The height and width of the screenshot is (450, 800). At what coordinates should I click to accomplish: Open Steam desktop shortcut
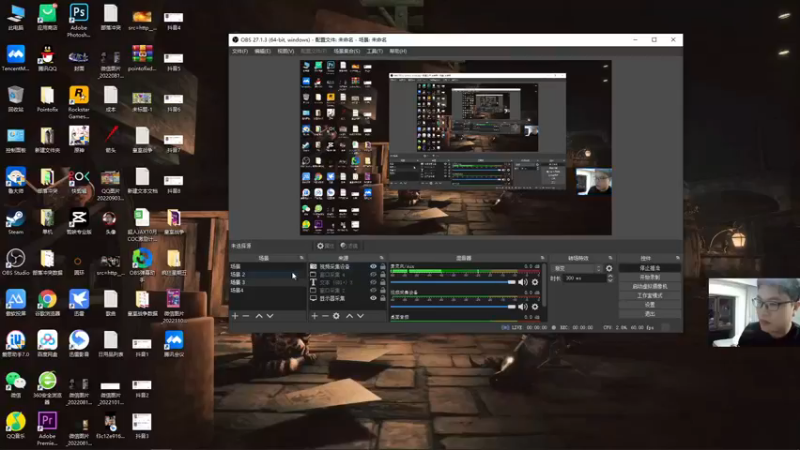pyautogui.click(x=16, y=222)
